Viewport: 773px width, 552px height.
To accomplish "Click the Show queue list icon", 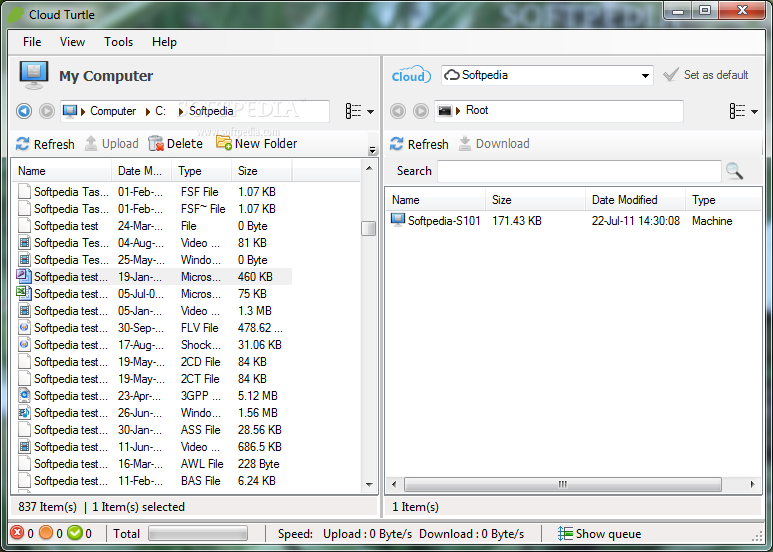I will tap(565, 533).
